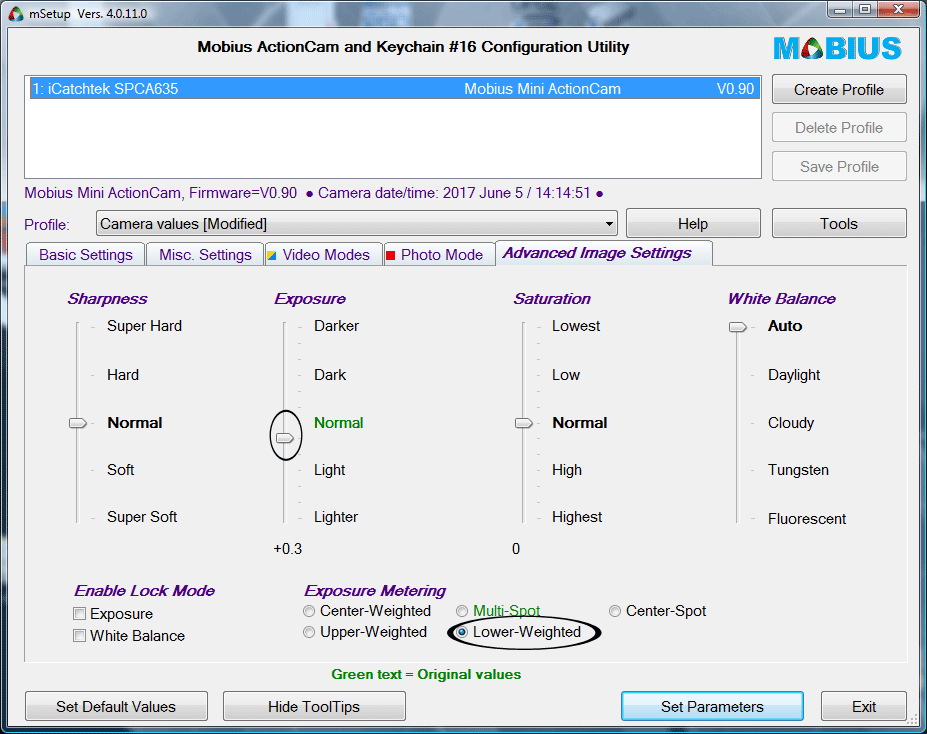Image resolution: width=927 pixels, height=734 pixels.
Task: Click the mSetup app icon in title bar
Action: [15, 13]
